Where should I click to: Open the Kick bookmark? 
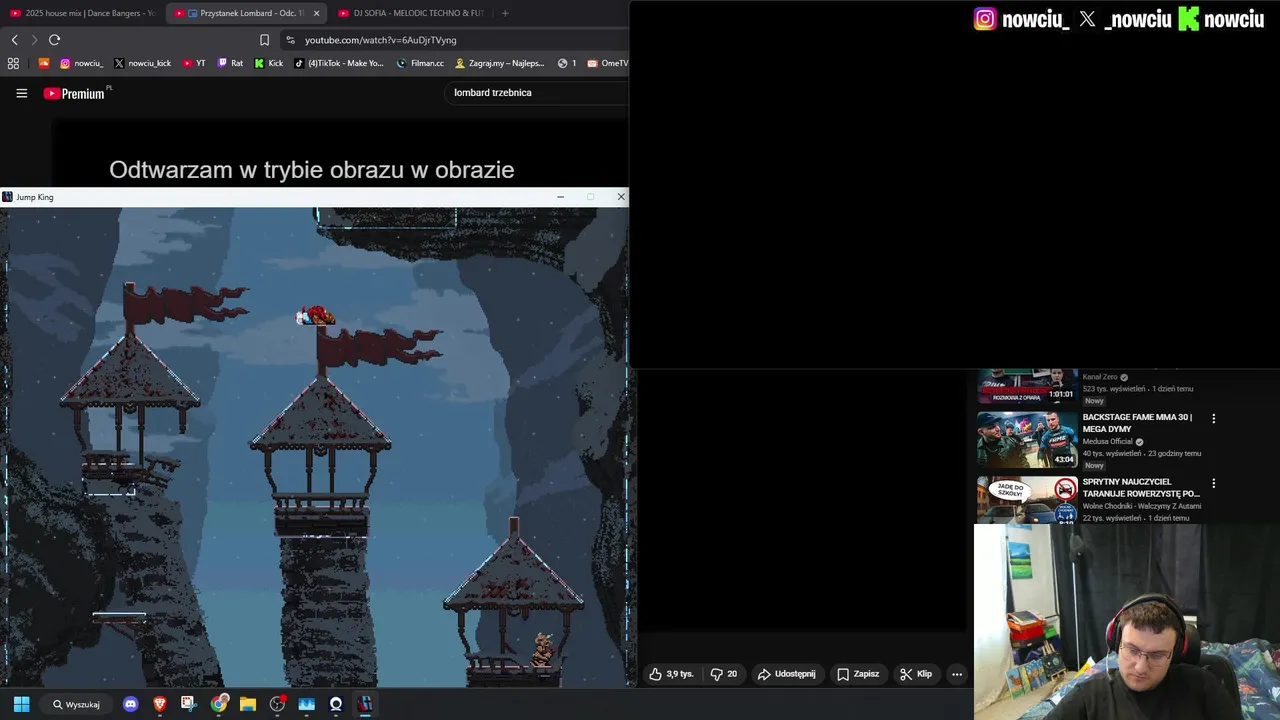(x=269, y=63)
